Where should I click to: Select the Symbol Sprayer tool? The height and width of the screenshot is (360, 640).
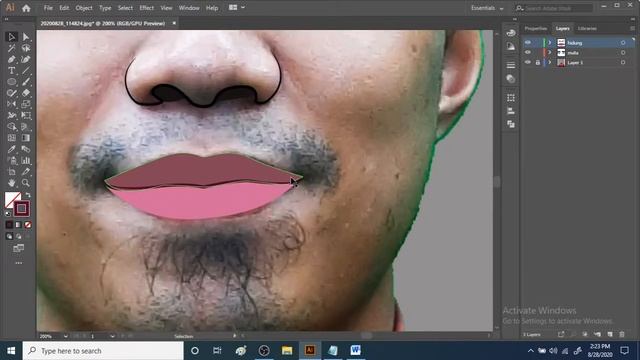[11, 160]
